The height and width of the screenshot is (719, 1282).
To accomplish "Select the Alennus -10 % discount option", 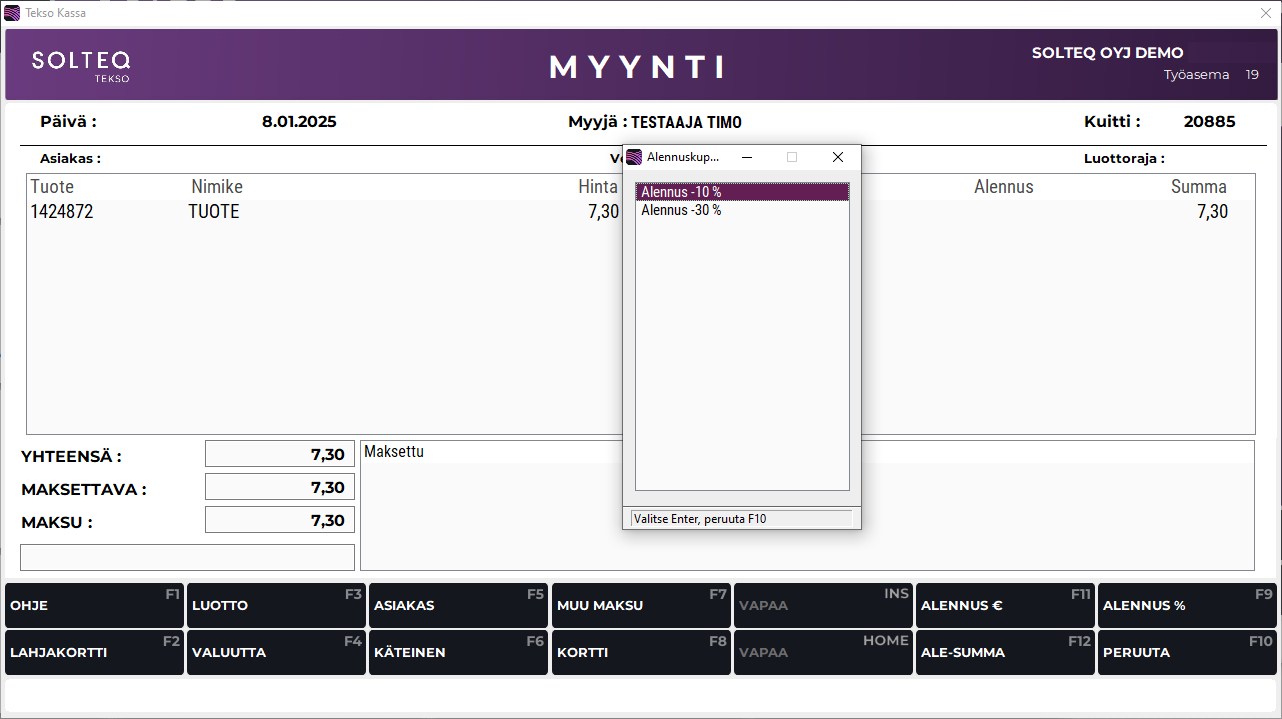I will 742,192.
